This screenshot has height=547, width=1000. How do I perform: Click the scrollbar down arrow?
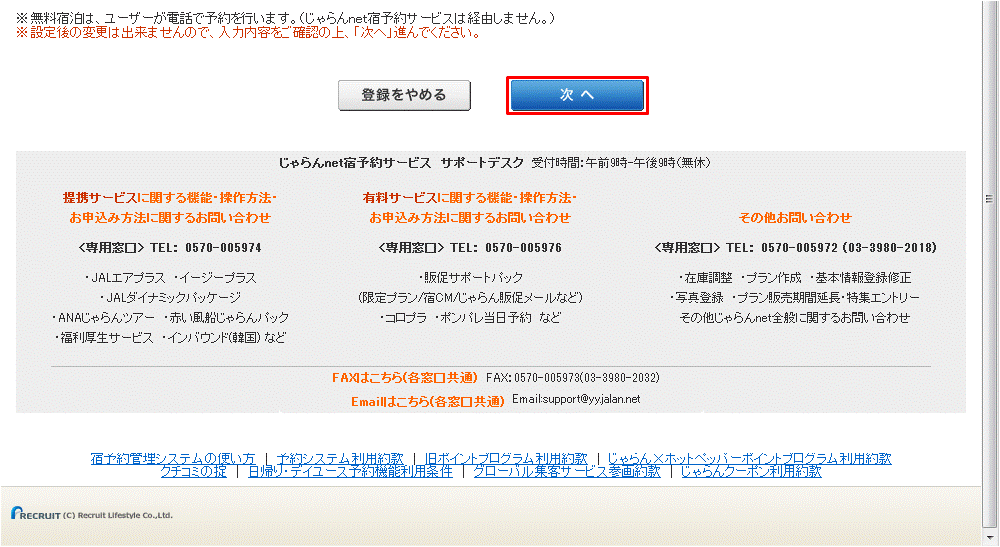tap(989, 539)
